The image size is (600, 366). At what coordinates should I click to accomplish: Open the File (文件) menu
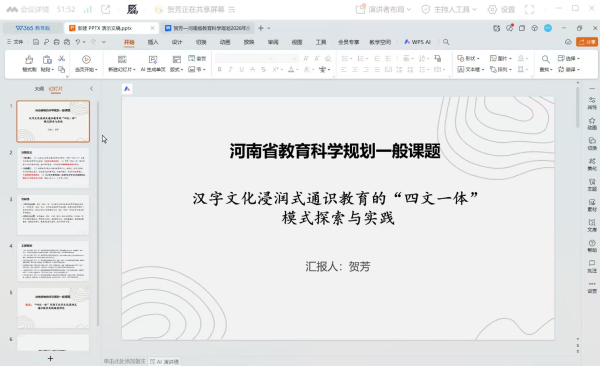[15, 42]
